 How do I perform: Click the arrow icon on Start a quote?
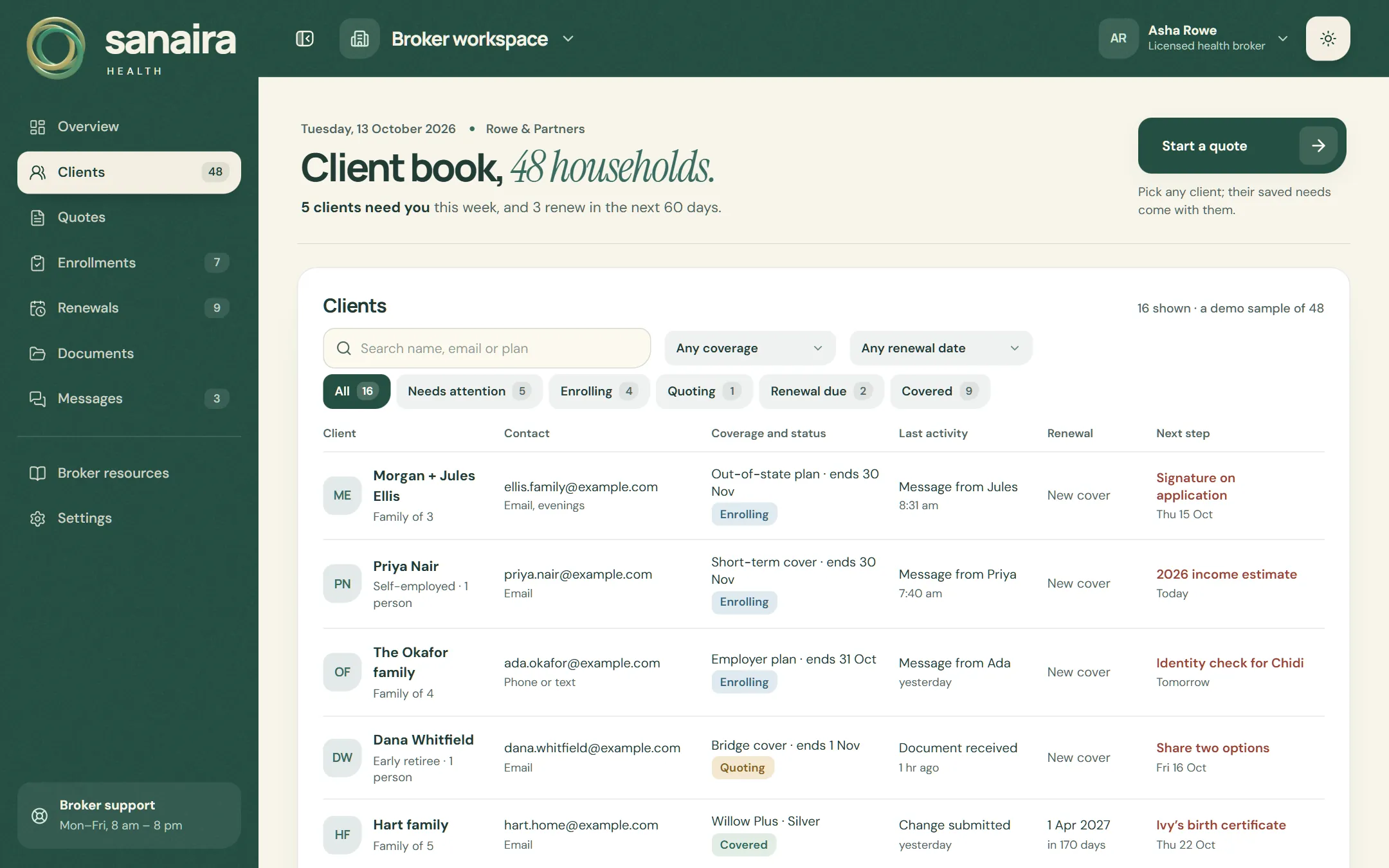pyautogui.click(x=1318, y=146)
